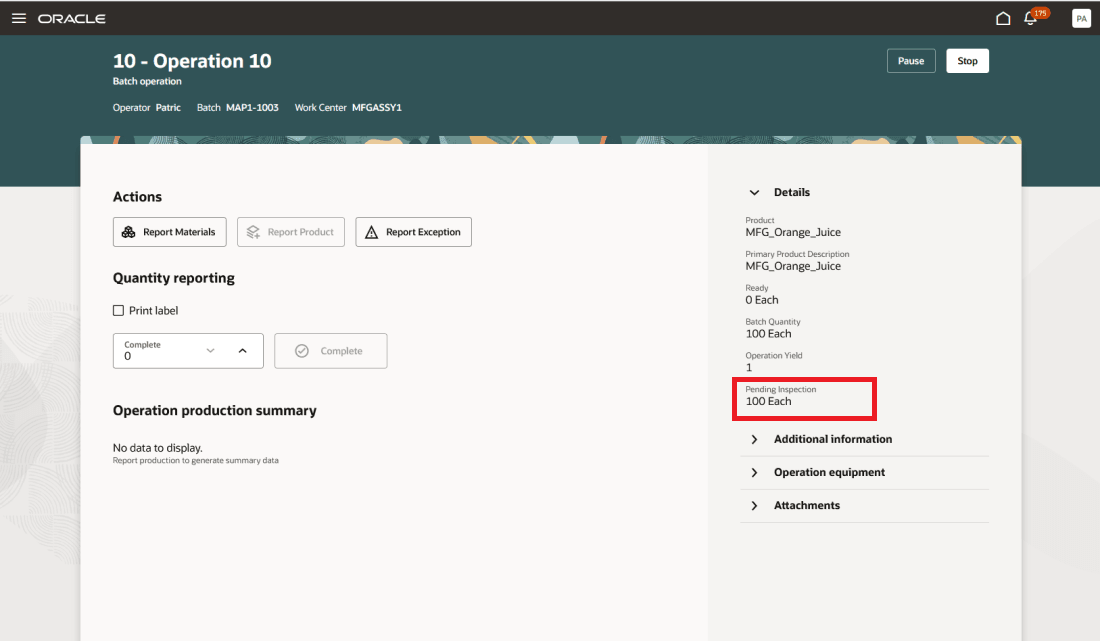Click the Report Materials button
The height and width of the screenshot is (641, 1100).
pyautogui.click(x=170, y=232)
